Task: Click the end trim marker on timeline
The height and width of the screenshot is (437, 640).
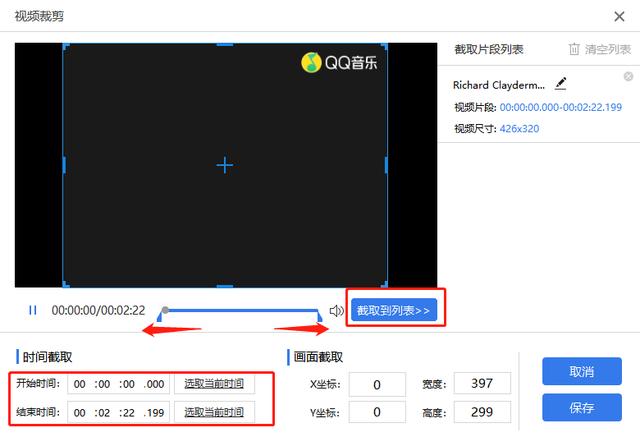Action: 320,316
